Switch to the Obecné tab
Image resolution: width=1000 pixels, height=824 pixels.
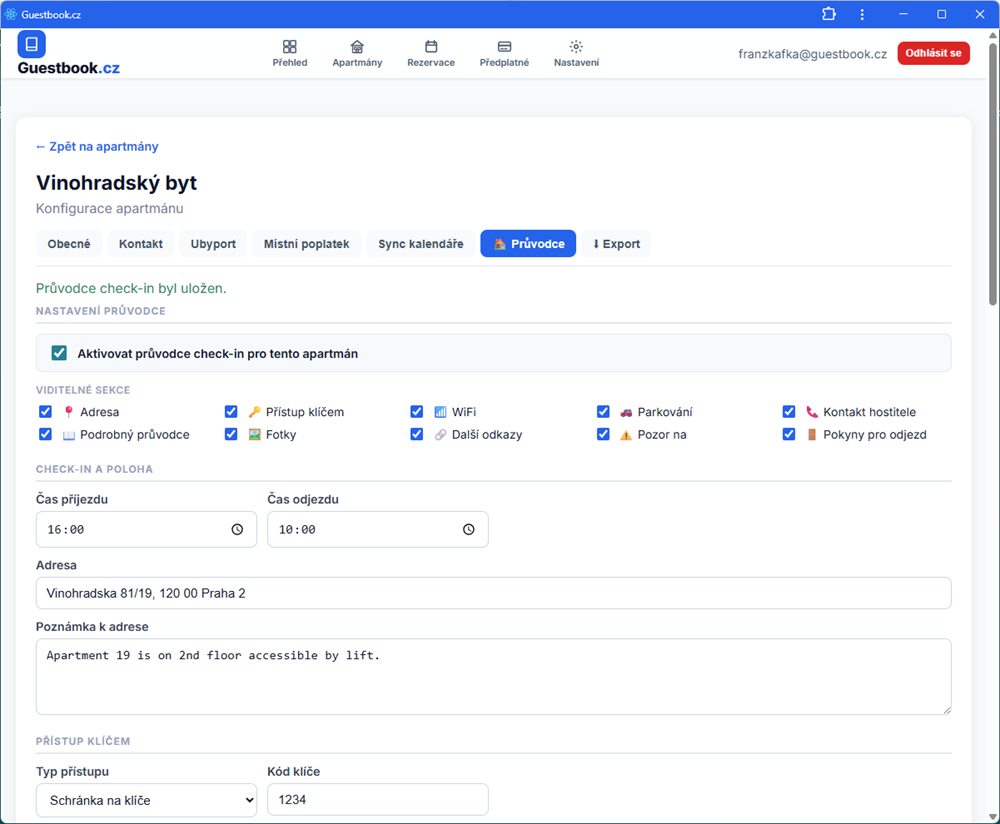tap(69, 244)
